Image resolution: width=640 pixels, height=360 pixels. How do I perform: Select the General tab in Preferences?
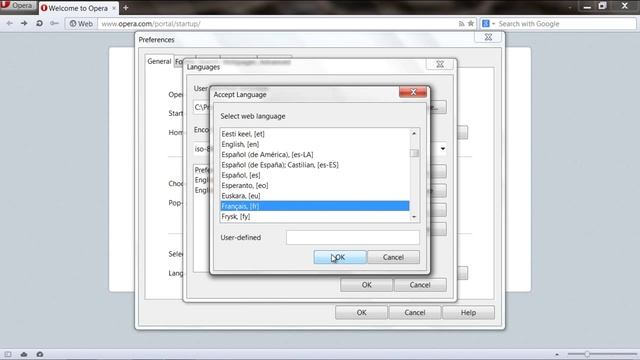159,61
